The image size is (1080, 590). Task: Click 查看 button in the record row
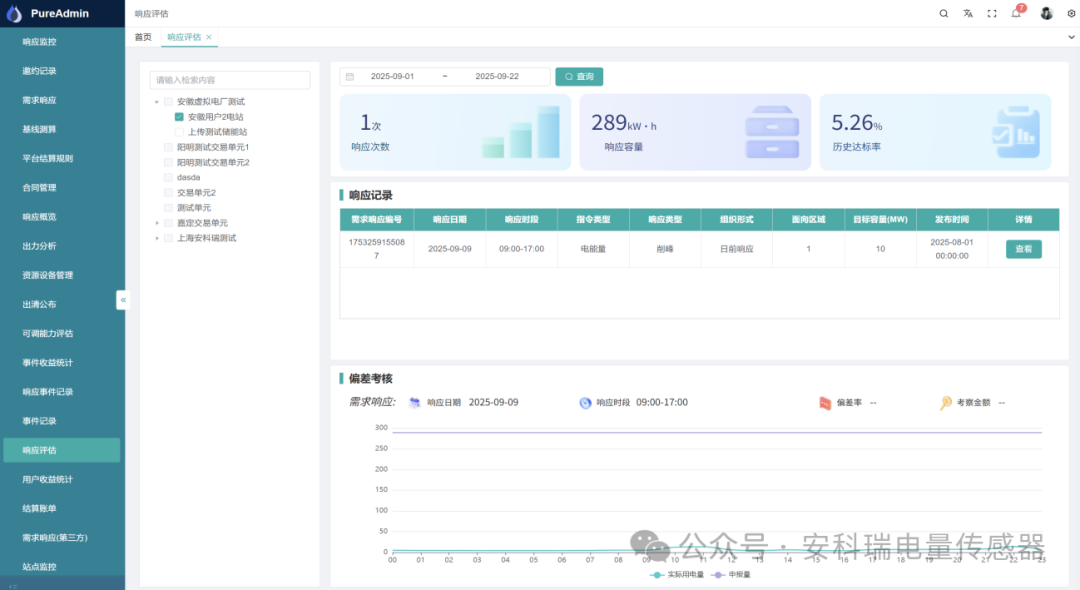(1024, 249)
